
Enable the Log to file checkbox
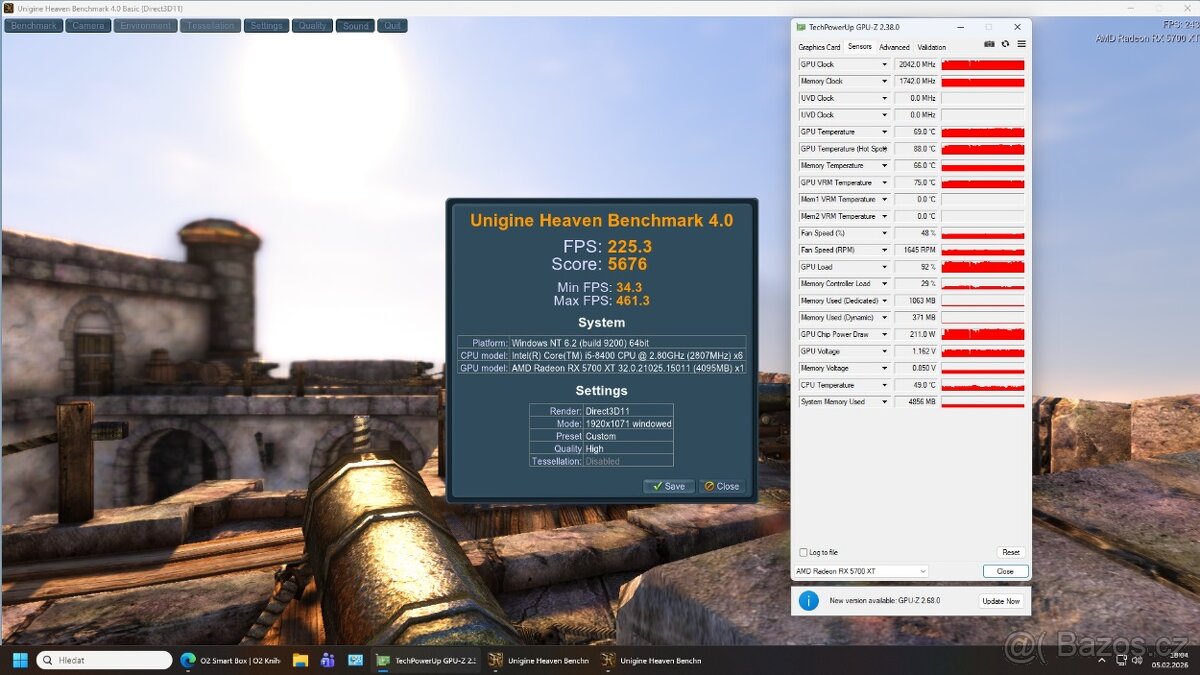[802, 551]
